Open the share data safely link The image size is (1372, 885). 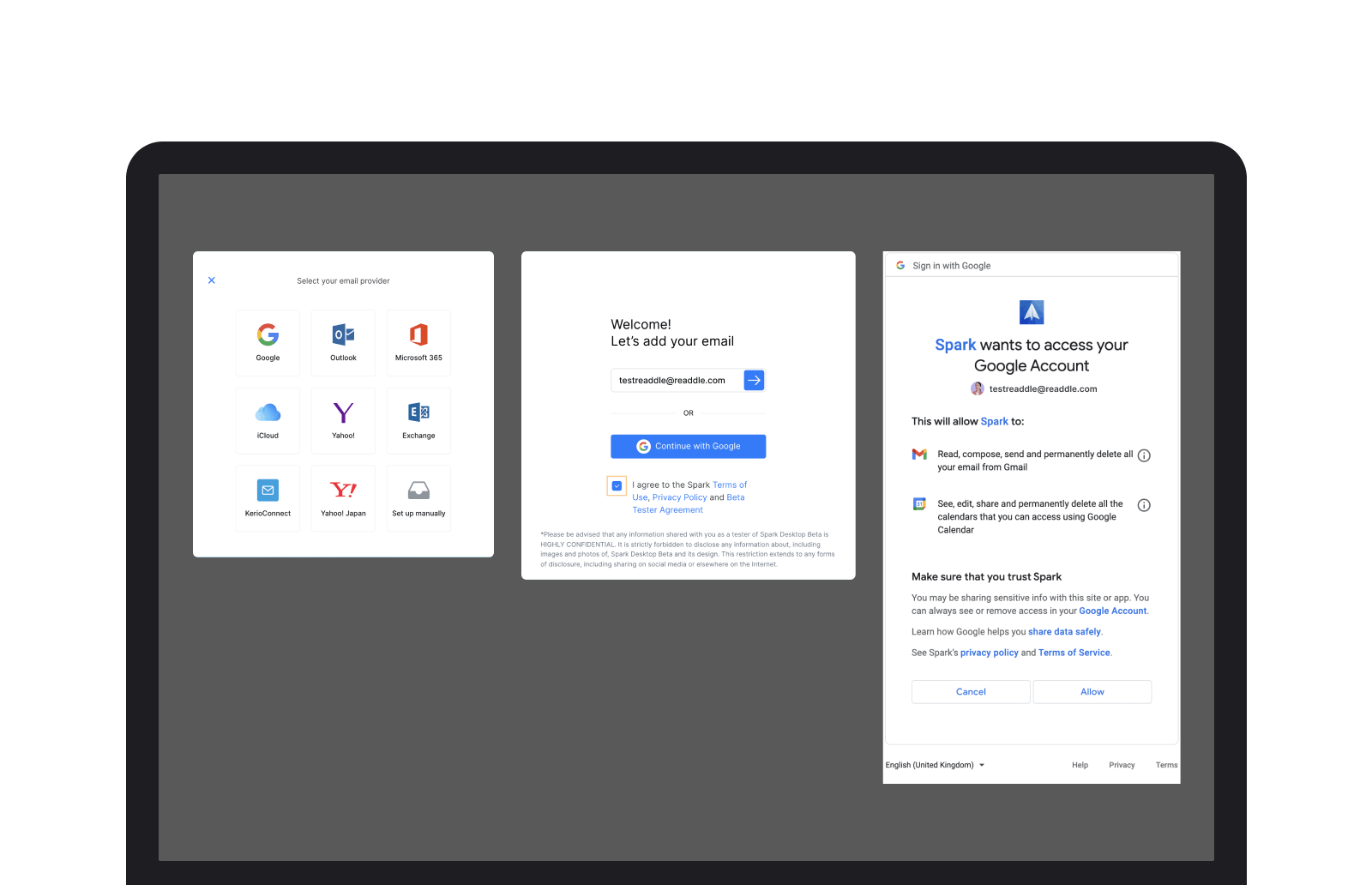point(1064,632)
